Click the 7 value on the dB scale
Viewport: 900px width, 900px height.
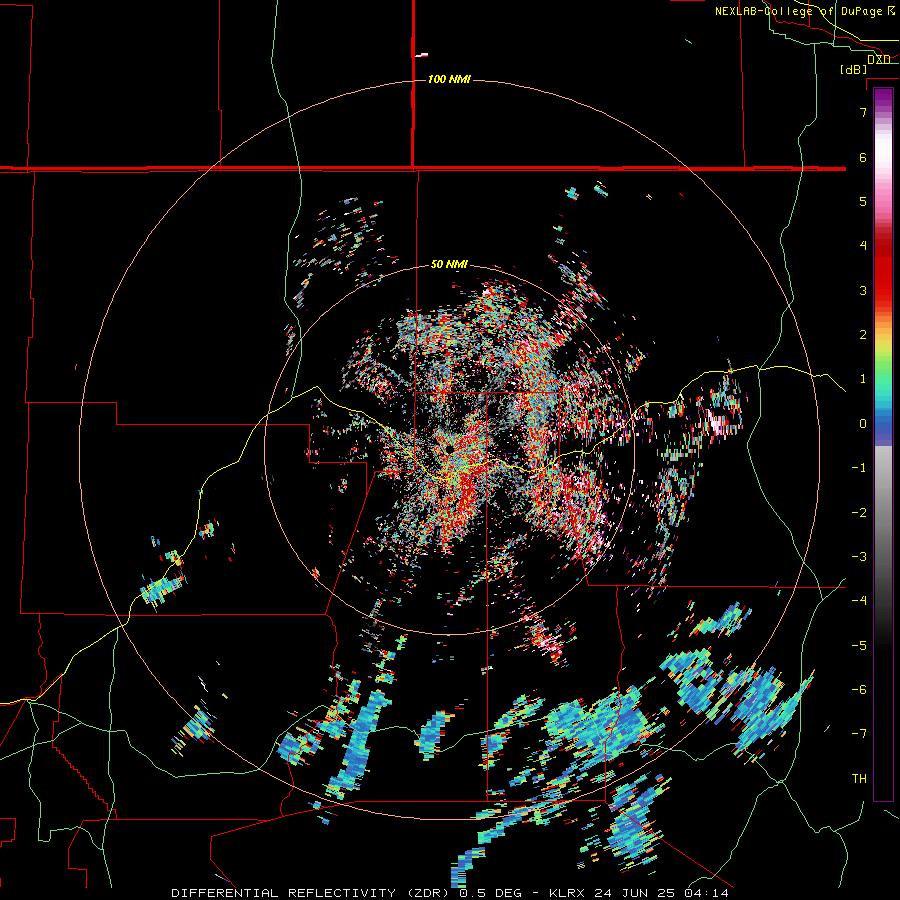(x=863, y=112)
